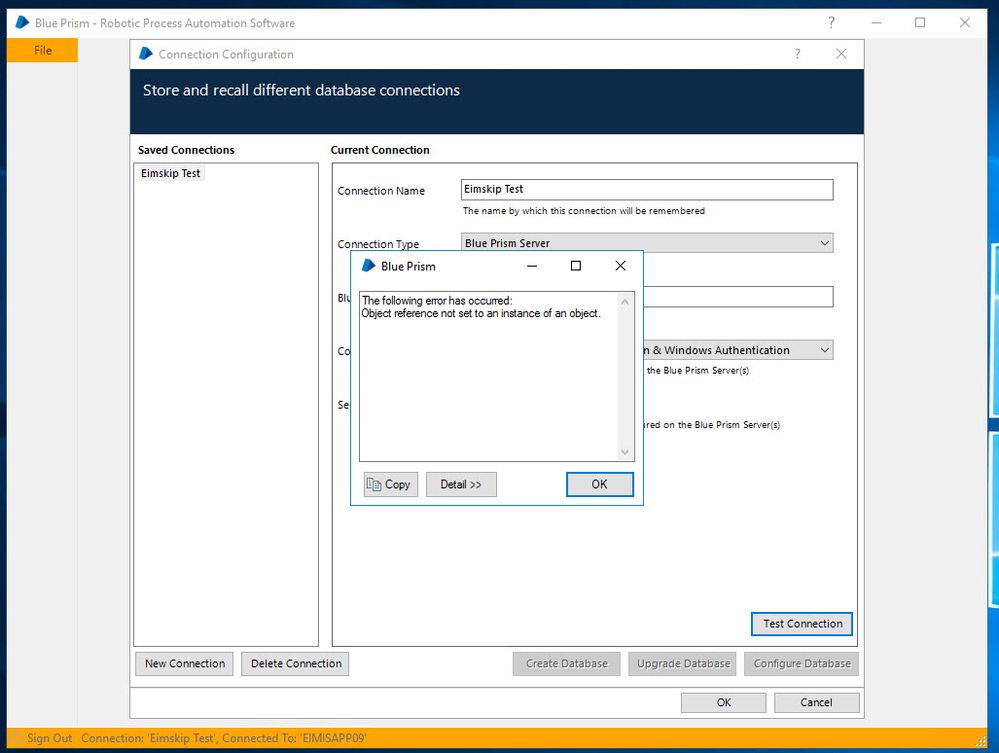Click the 'Connection Name' label
This screenshot has height=753, width=999.
pyautogui.click(x=381, y=190)
